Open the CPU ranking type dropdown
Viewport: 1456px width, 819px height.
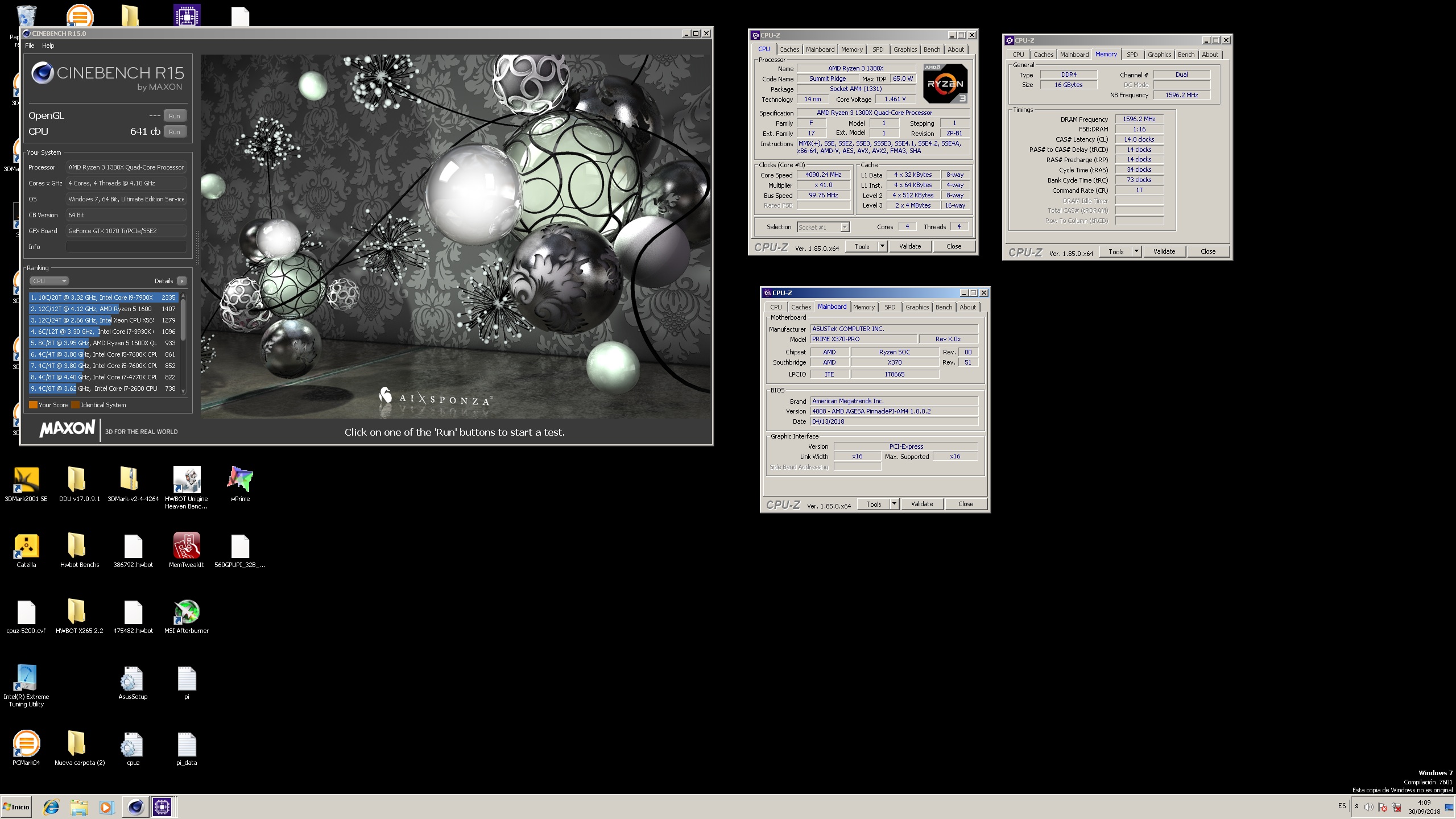[49, 281]
